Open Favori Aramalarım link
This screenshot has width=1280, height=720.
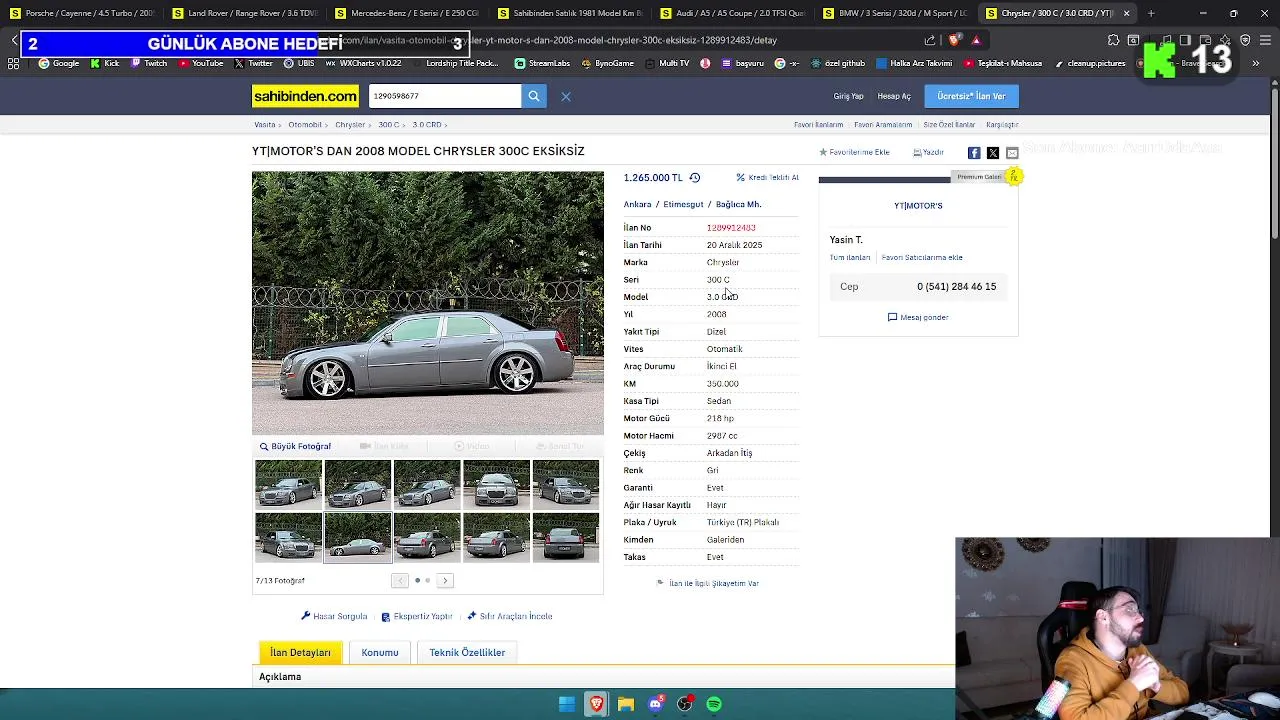(883, 125)
